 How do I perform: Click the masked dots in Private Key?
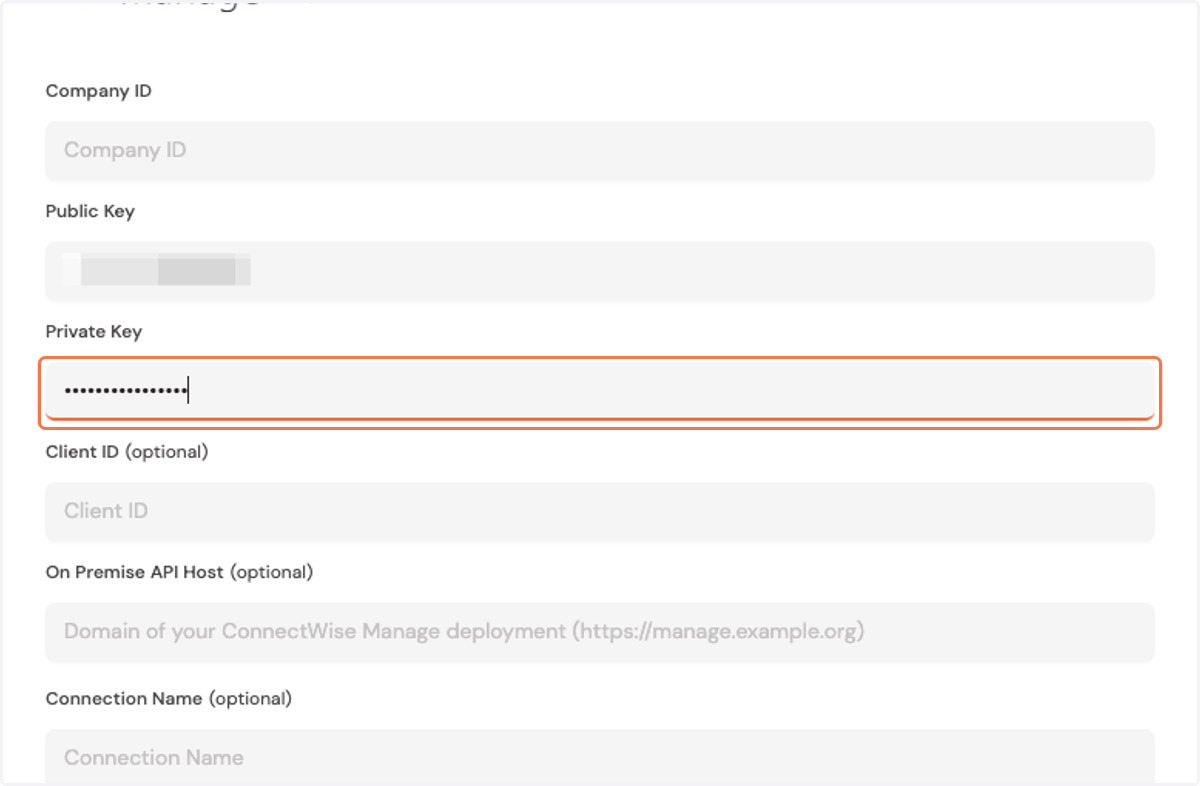pyautogui.click(x=126, y=391)
